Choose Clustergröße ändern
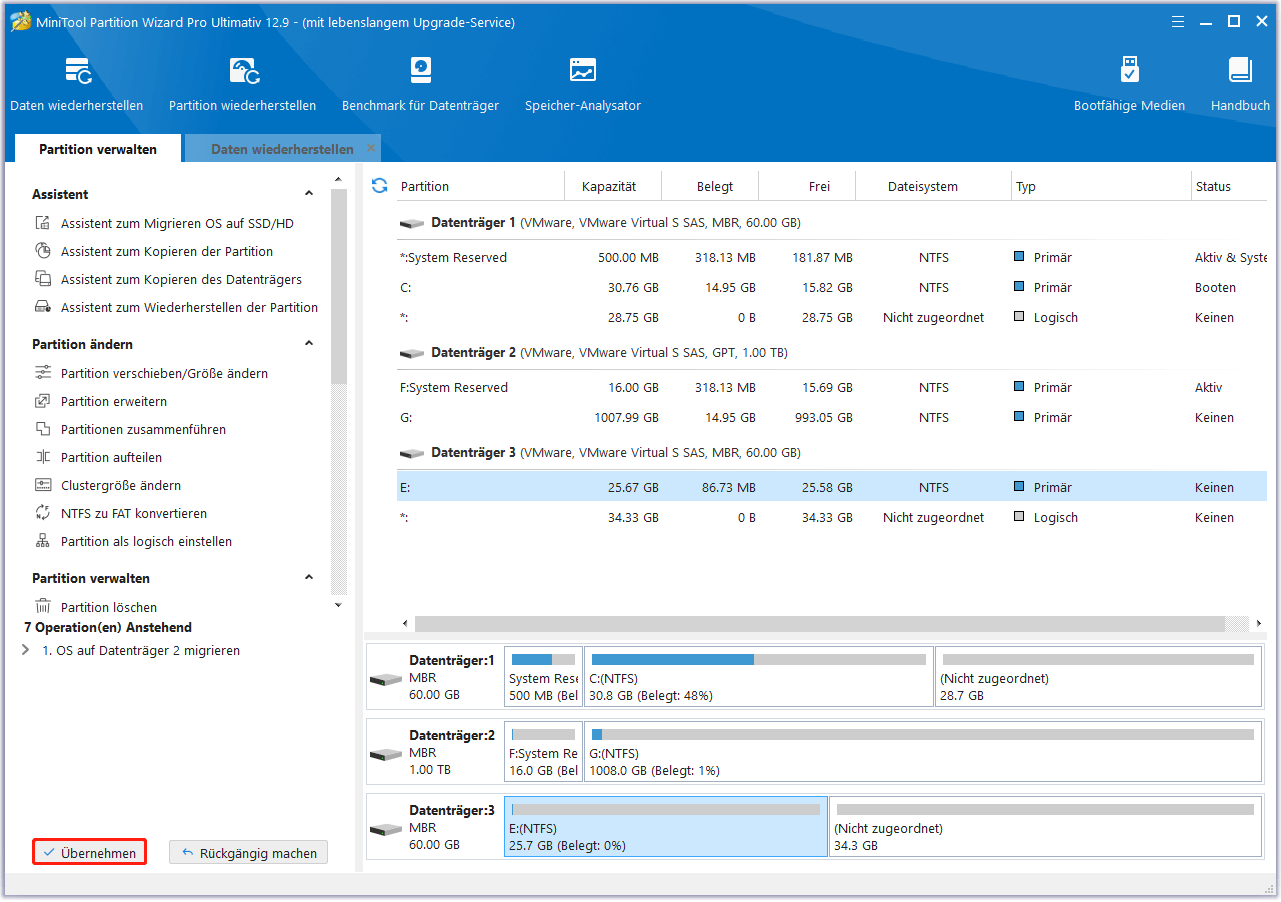The width and height of the screenshot is (1281, 902). (x=121, y=486)
